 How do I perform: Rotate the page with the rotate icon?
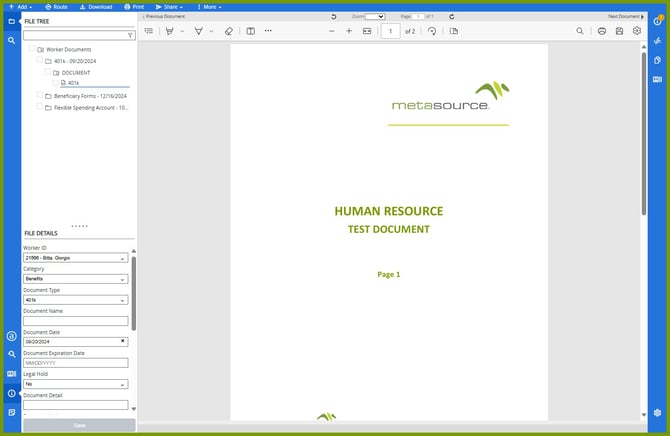tap(432, 31)
